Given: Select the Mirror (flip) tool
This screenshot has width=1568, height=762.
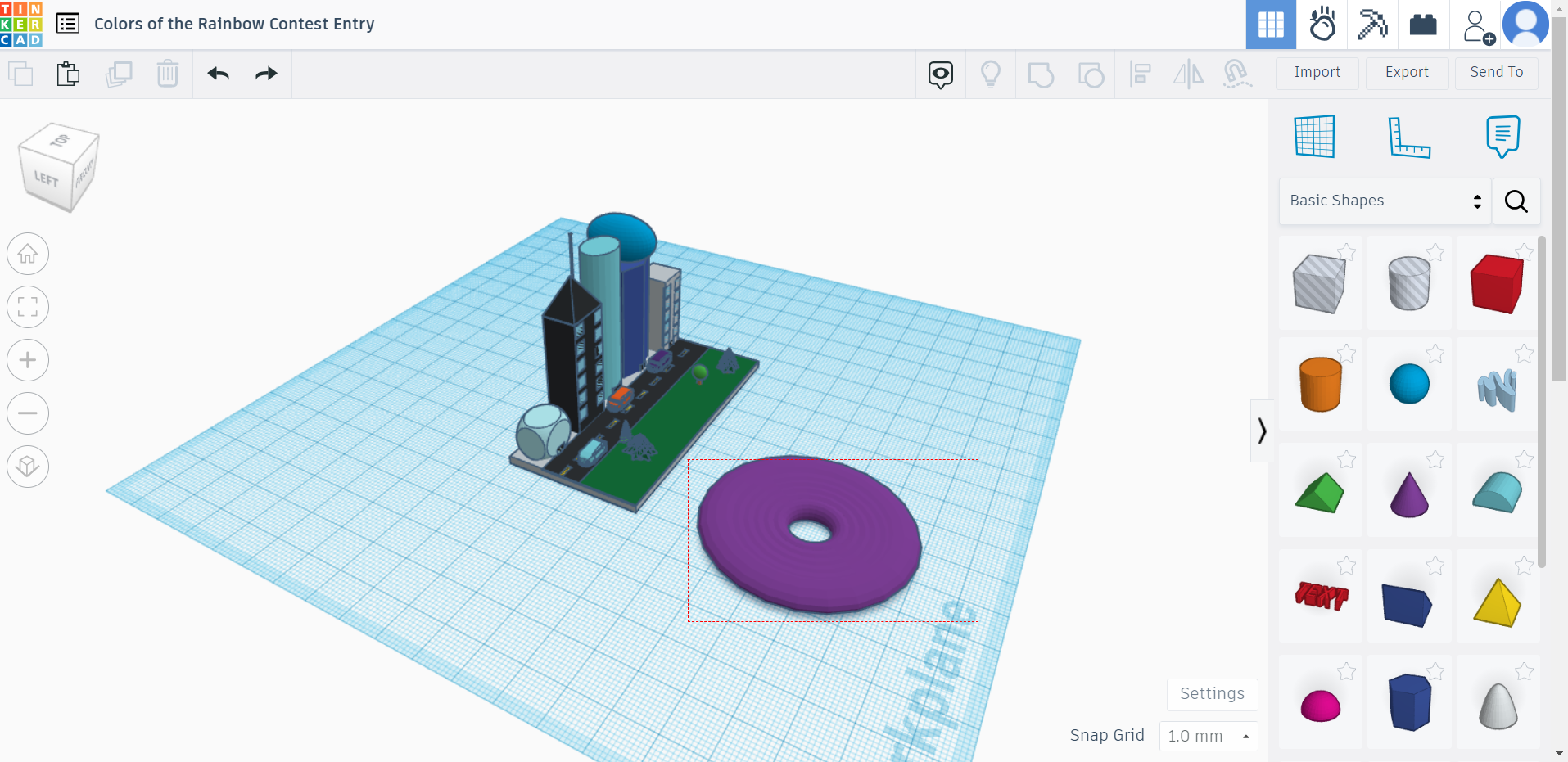Looking at the screenshot, I should coord(1189,74).
